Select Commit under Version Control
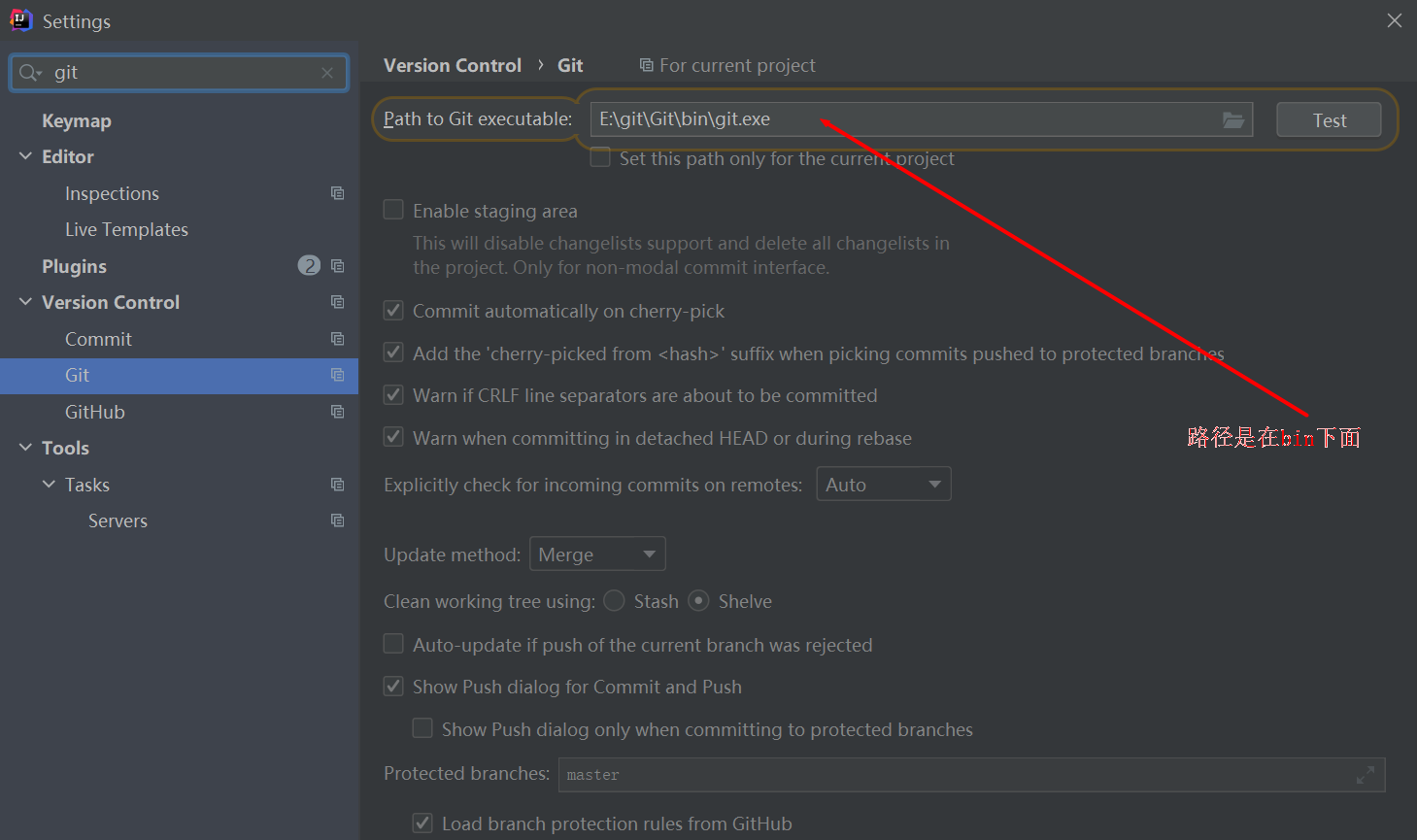 (x=98, y=339)
